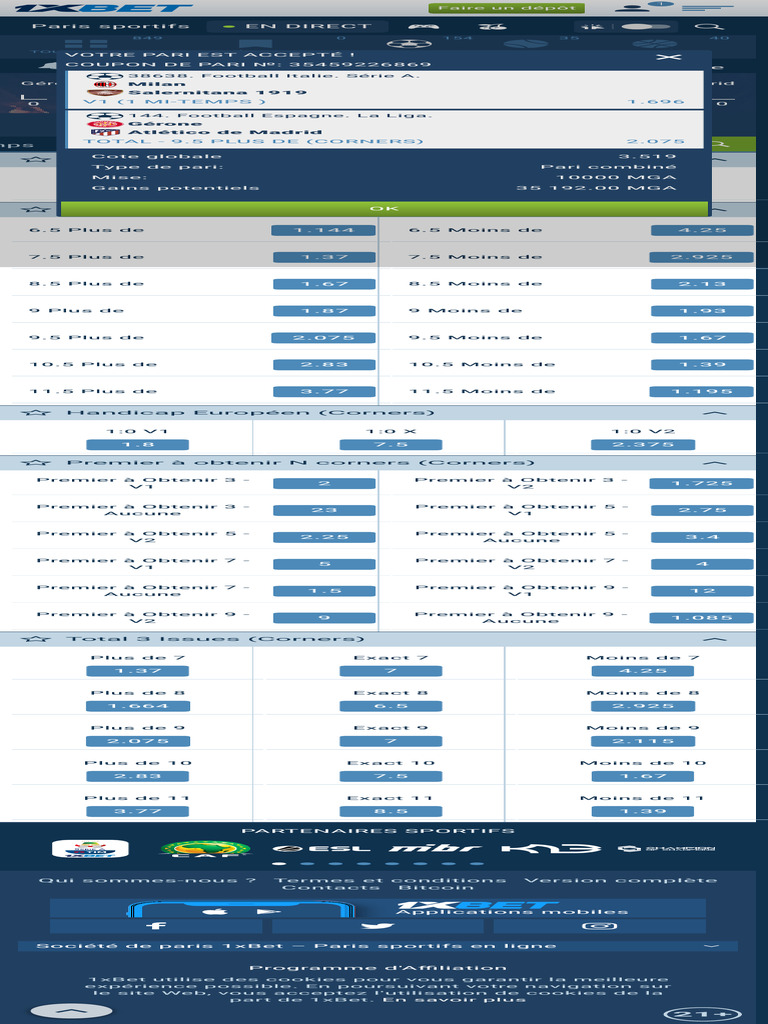Select Premier à Obtenir 9 - Aucune odds 1.085
Screen dimensions: 768x1024
(702, 618)
